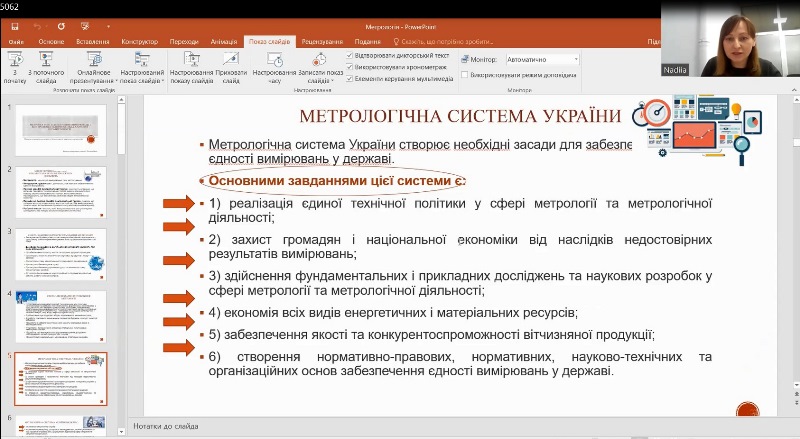Screen dimensions: 800x439
Task: Enable Використовувати режим доповідача checkbox
Action: click(x=464, y=75)
